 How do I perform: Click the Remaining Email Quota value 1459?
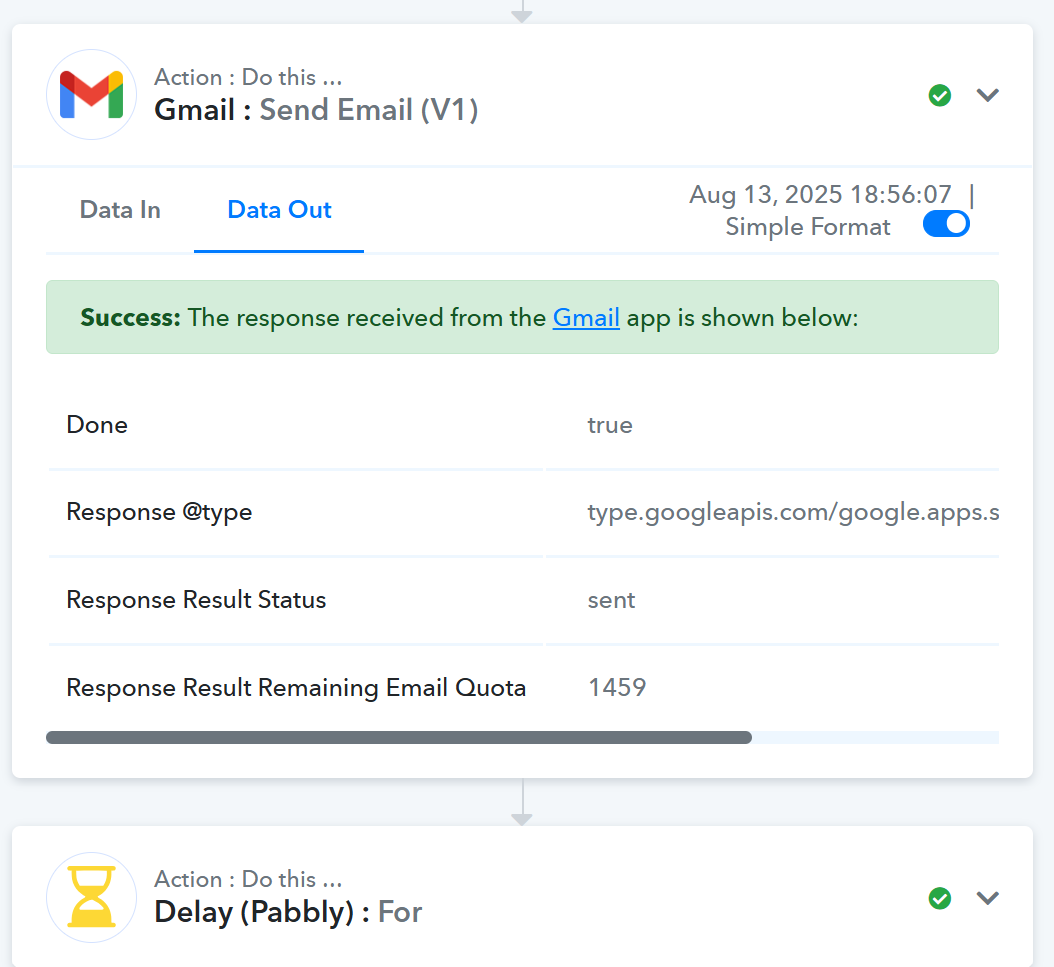(617, 687)
